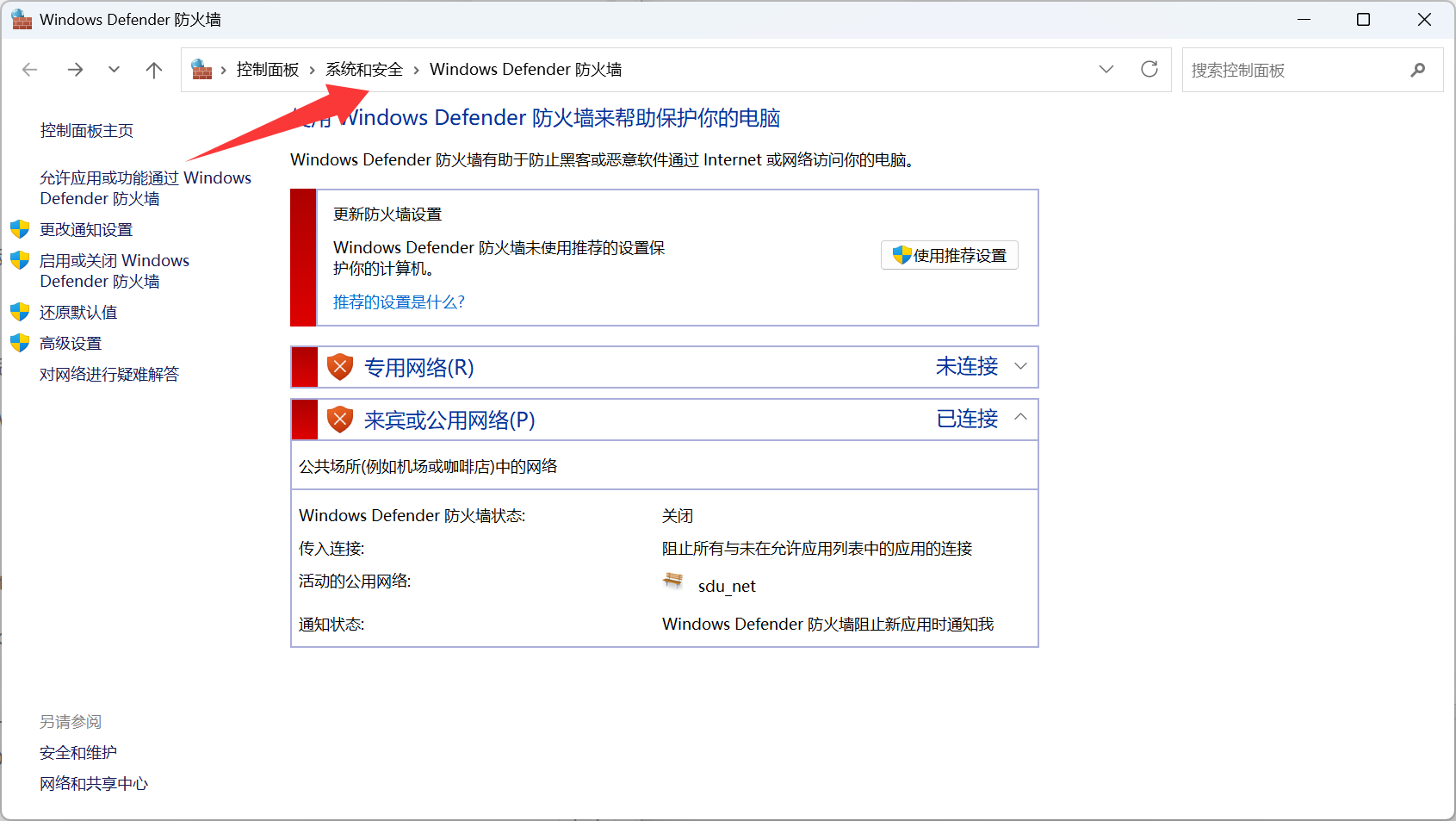Go forward using the forward arrow
Viewport: 1456px width, 821px height.
(76, 70)
